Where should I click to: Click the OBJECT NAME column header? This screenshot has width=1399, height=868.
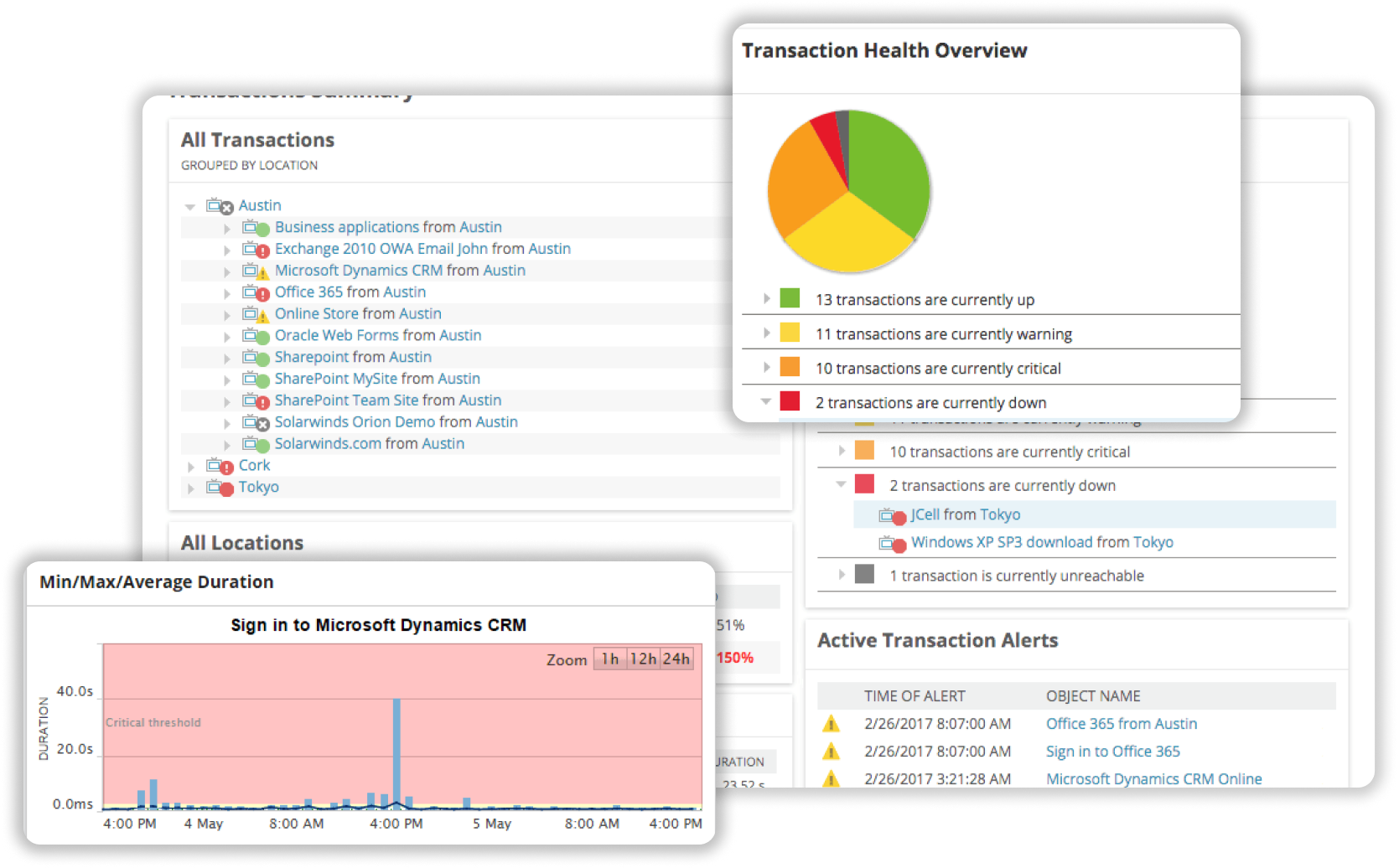[1093, 697]
